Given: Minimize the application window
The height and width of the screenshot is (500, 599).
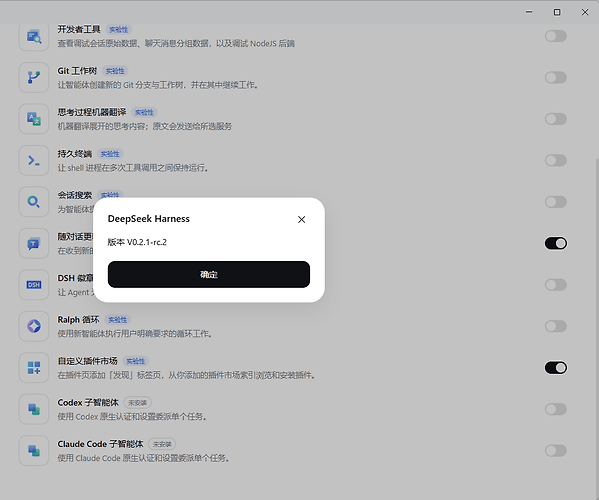Looking at the screenshot, I should 529,12.
